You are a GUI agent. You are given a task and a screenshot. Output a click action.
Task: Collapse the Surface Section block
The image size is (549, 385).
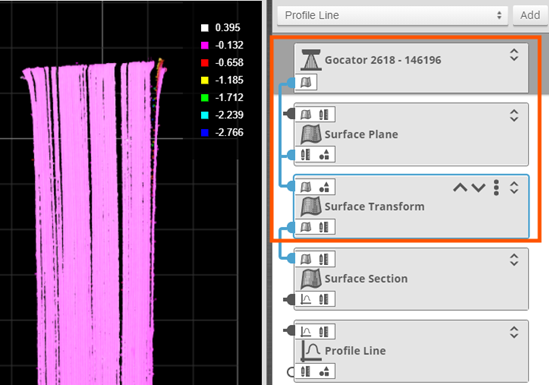coord(514,260)
